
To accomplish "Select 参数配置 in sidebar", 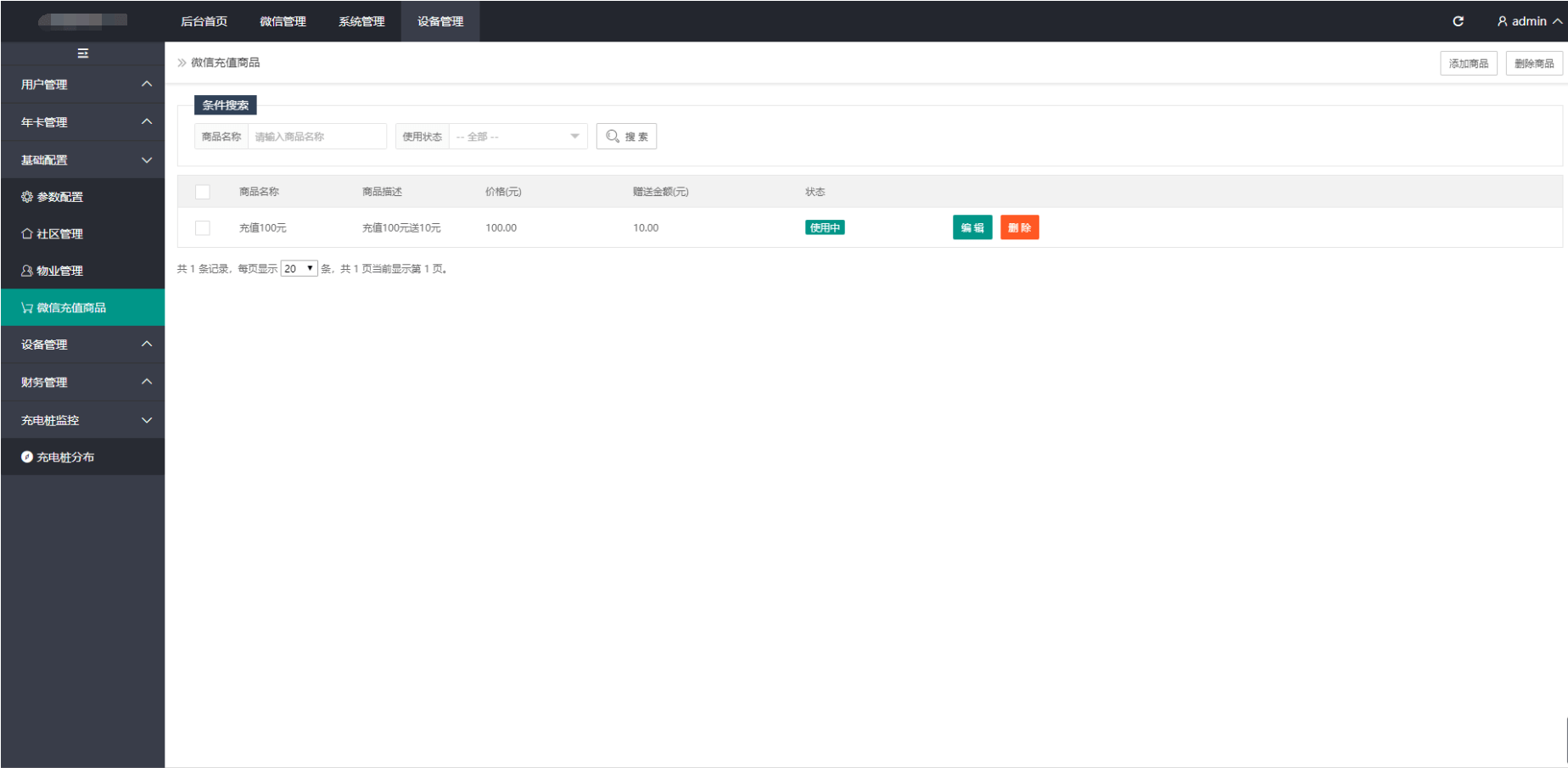I will (x=82, y=197).
